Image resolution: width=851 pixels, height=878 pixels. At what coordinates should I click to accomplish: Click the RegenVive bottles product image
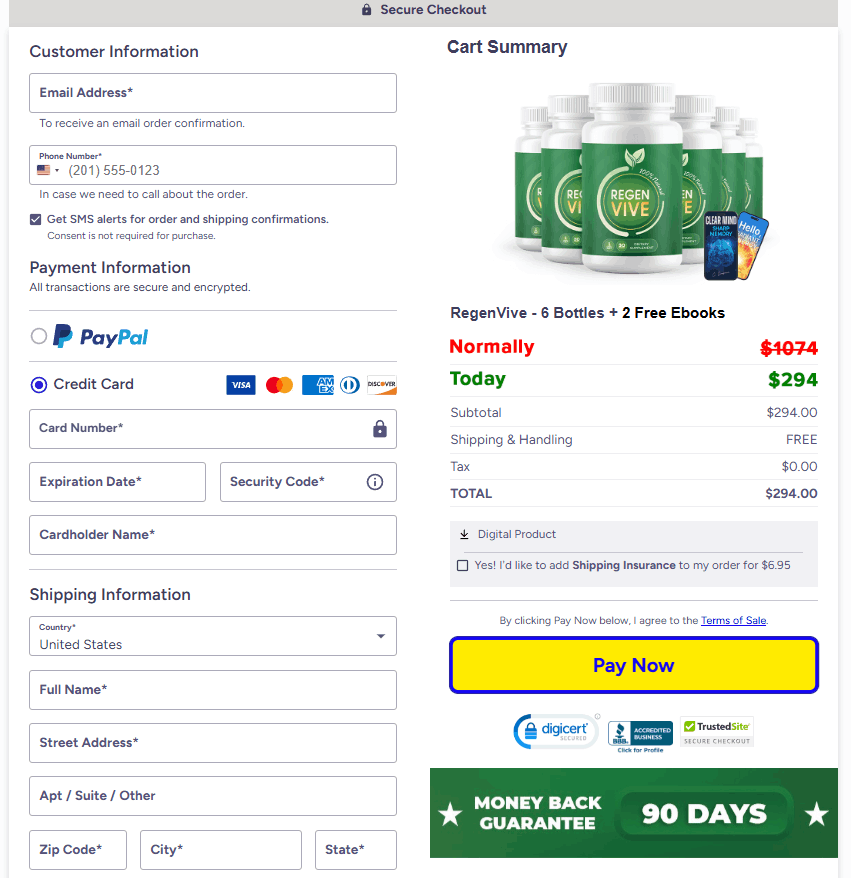click(x=632, y=180)
